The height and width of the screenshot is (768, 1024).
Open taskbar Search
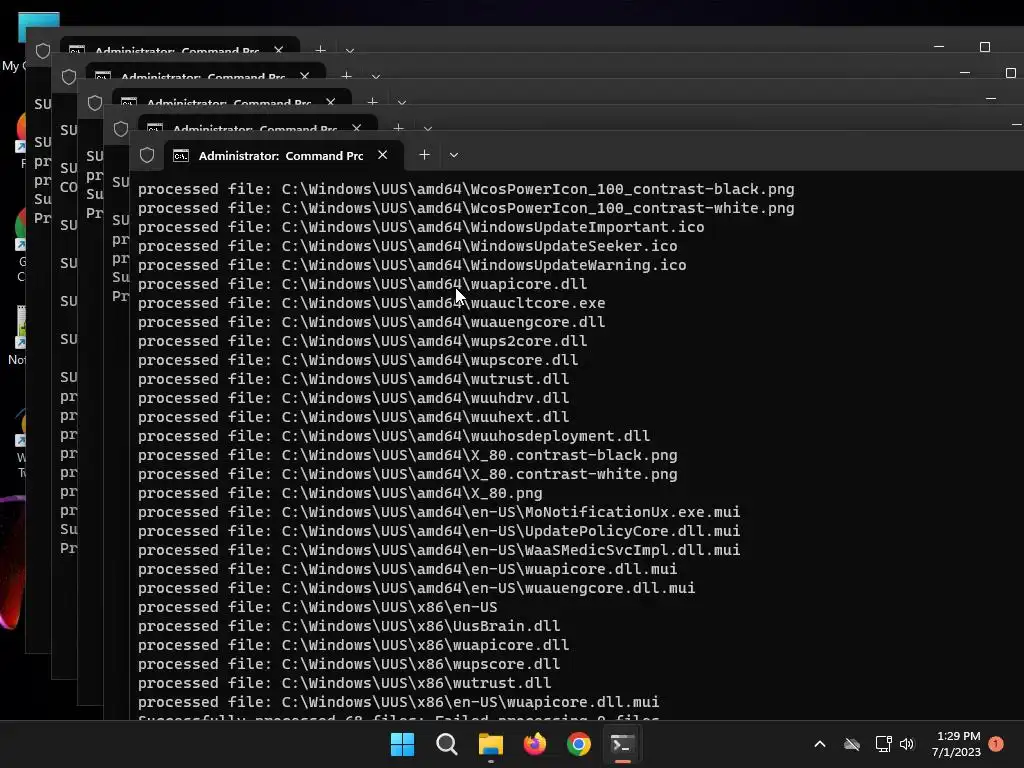(x=447, y=744)
